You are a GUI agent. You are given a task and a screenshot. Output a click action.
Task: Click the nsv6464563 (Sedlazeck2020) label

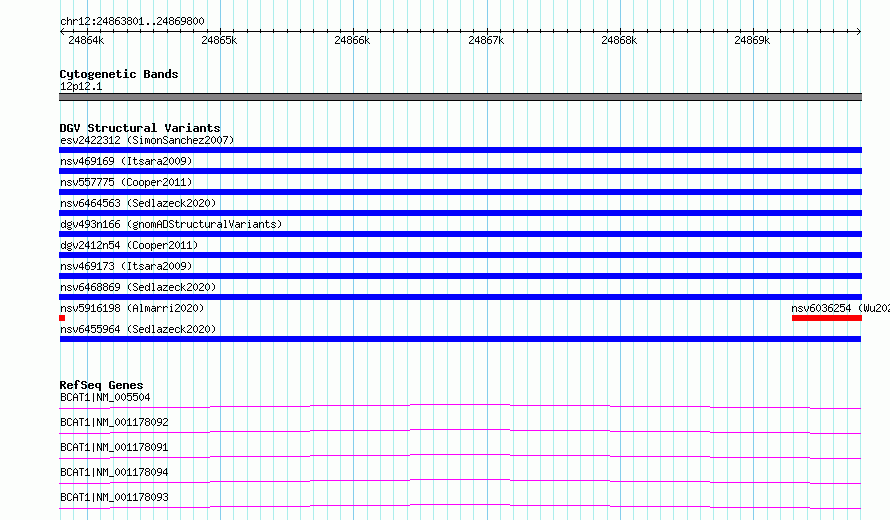pos(138,203)
